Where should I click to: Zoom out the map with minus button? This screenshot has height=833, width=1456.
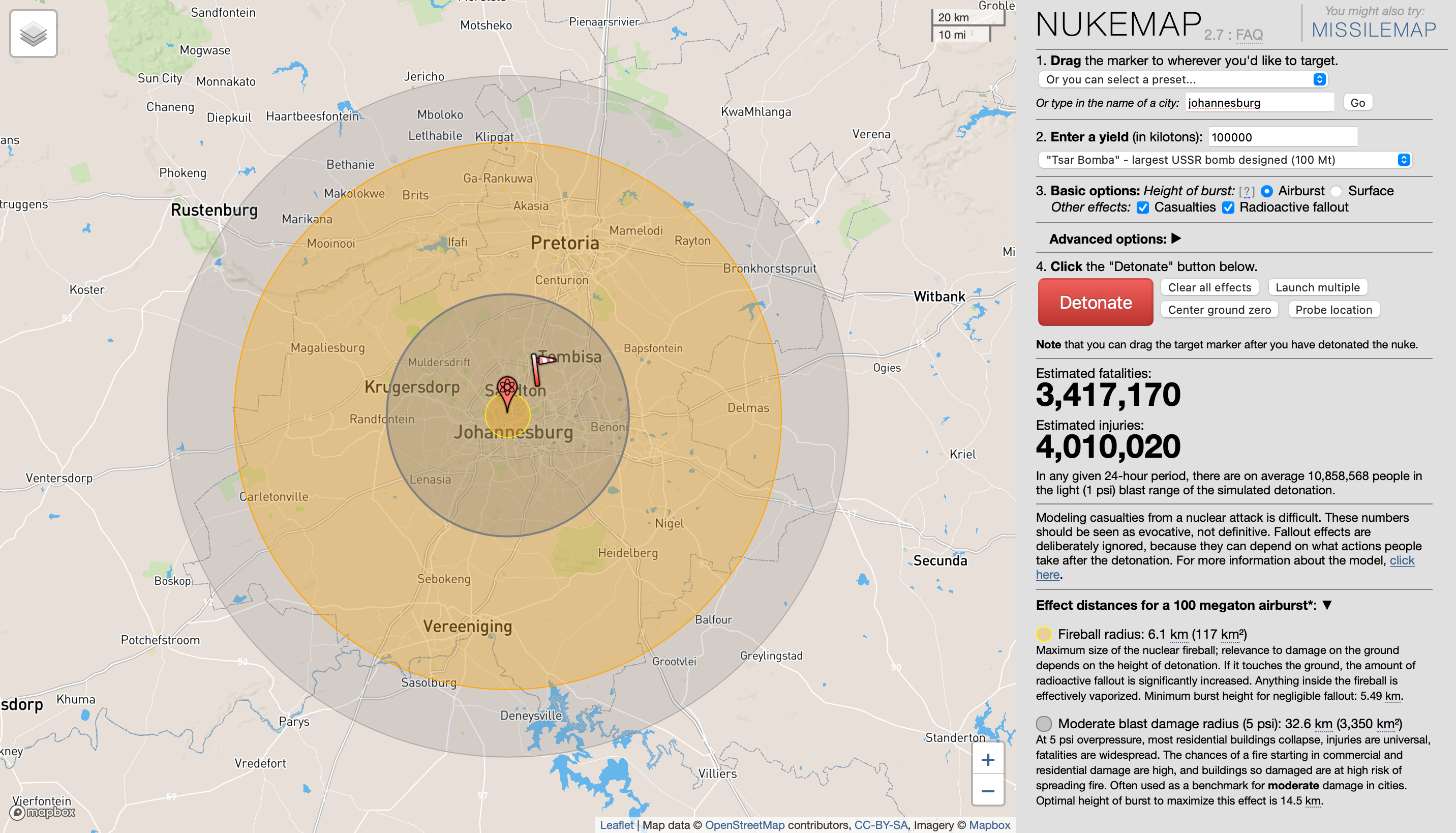coord(988,791)
